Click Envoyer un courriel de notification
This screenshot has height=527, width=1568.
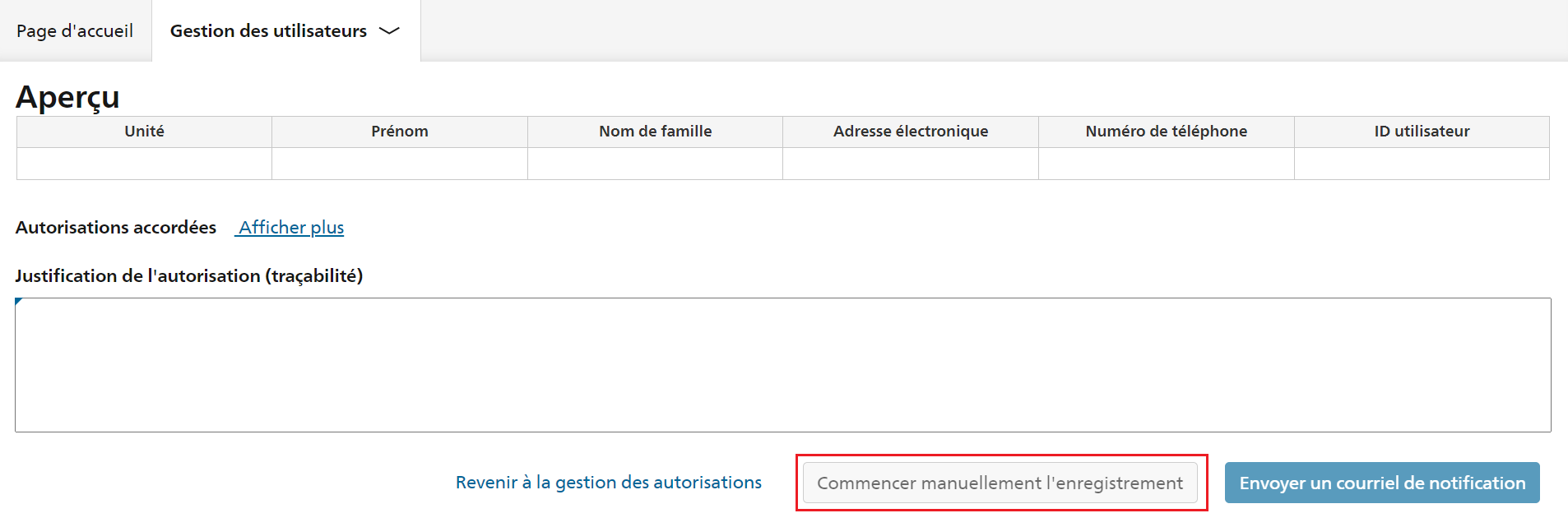[1382, 483]
